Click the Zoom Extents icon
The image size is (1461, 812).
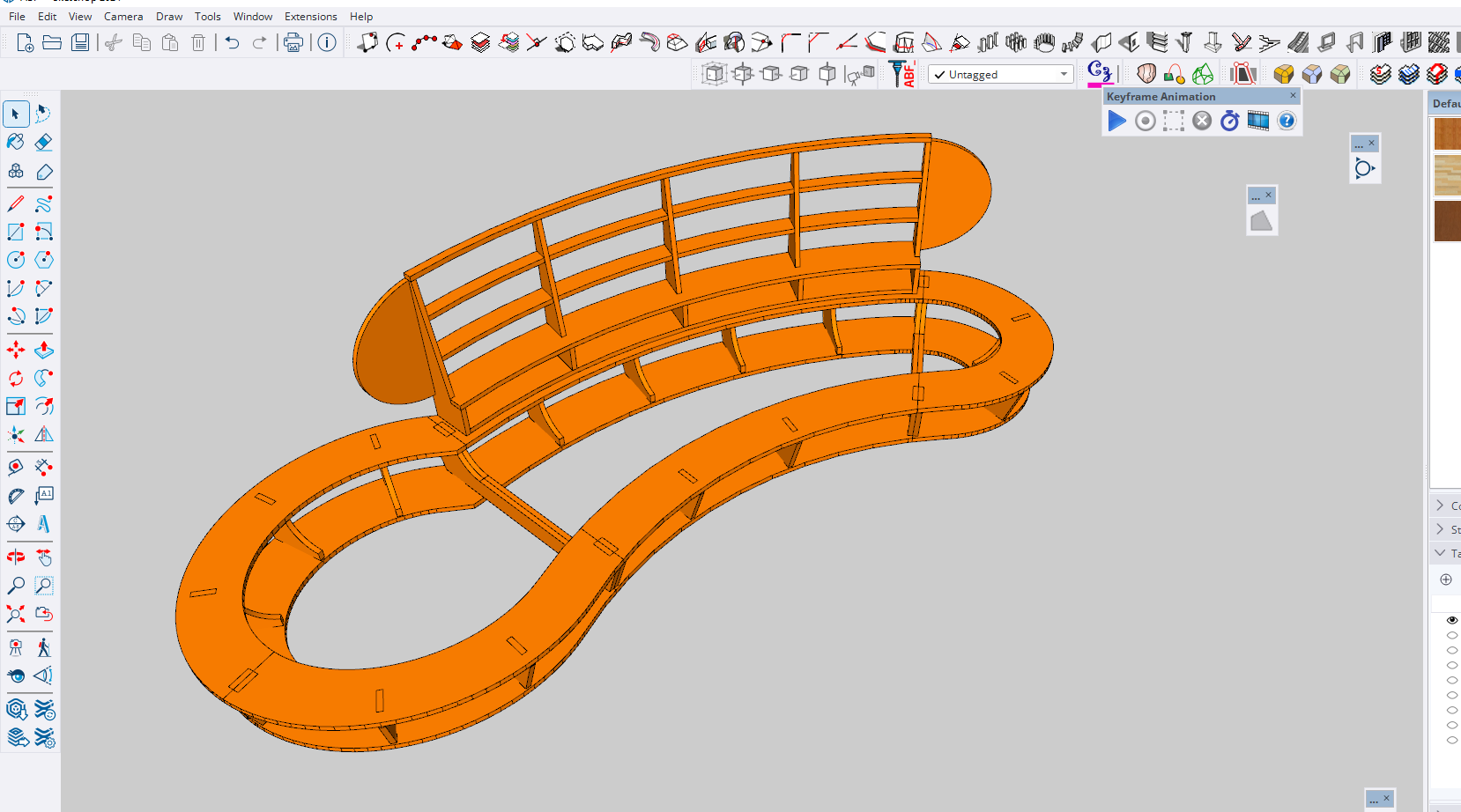(x=16, y=614)
